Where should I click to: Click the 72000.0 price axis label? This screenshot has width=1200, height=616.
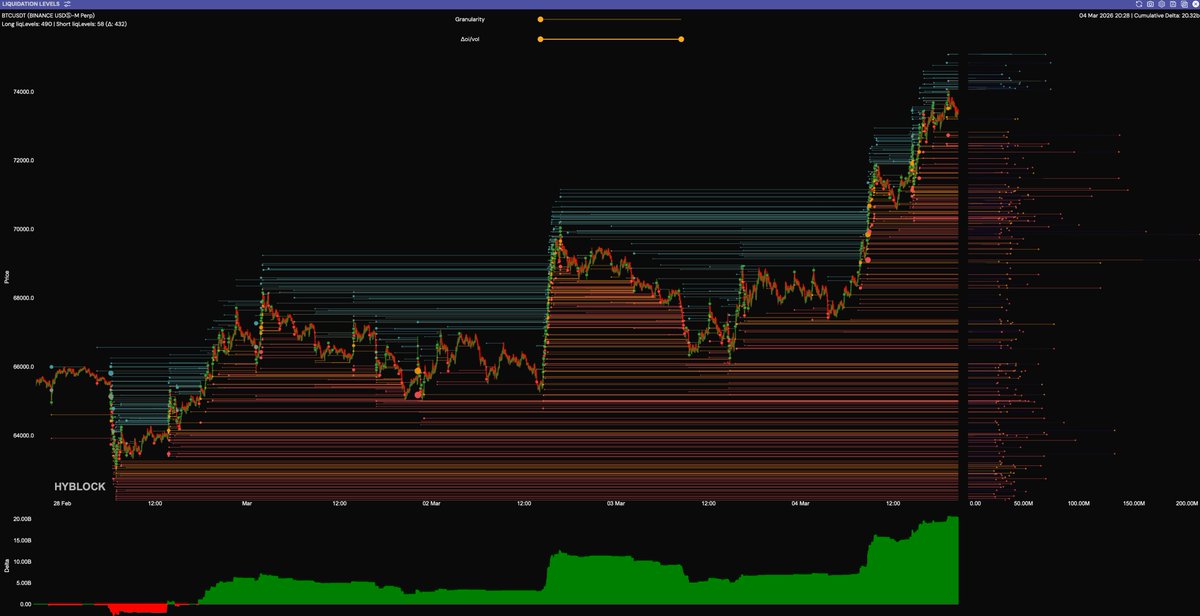24,160
